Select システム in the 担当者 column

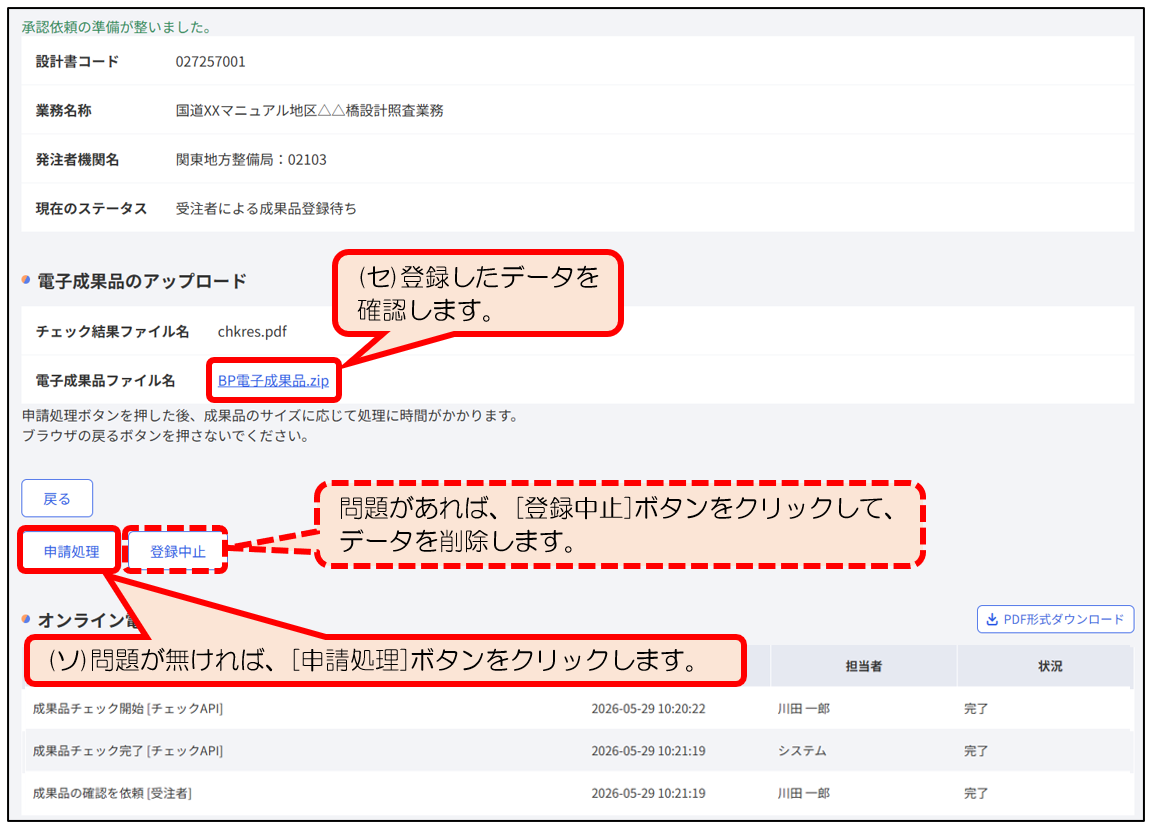(x=801, y=751)
